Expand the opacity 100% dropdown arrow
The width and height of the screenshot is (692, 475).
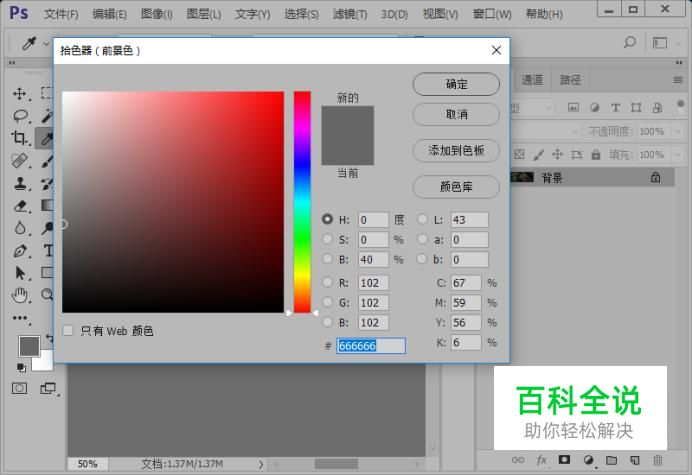pos(677,131)
